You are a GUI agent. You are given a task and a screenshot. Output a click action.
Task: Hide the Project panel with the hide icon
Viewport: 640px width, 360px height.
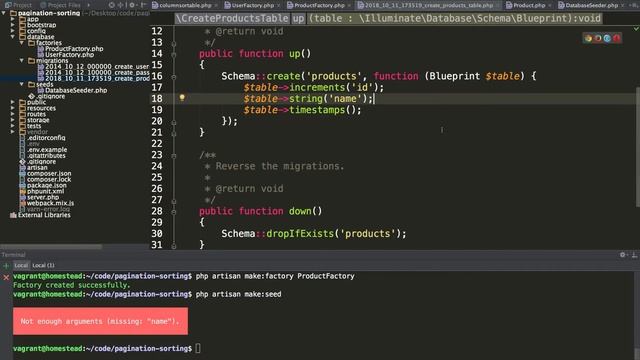pos(143,5)
